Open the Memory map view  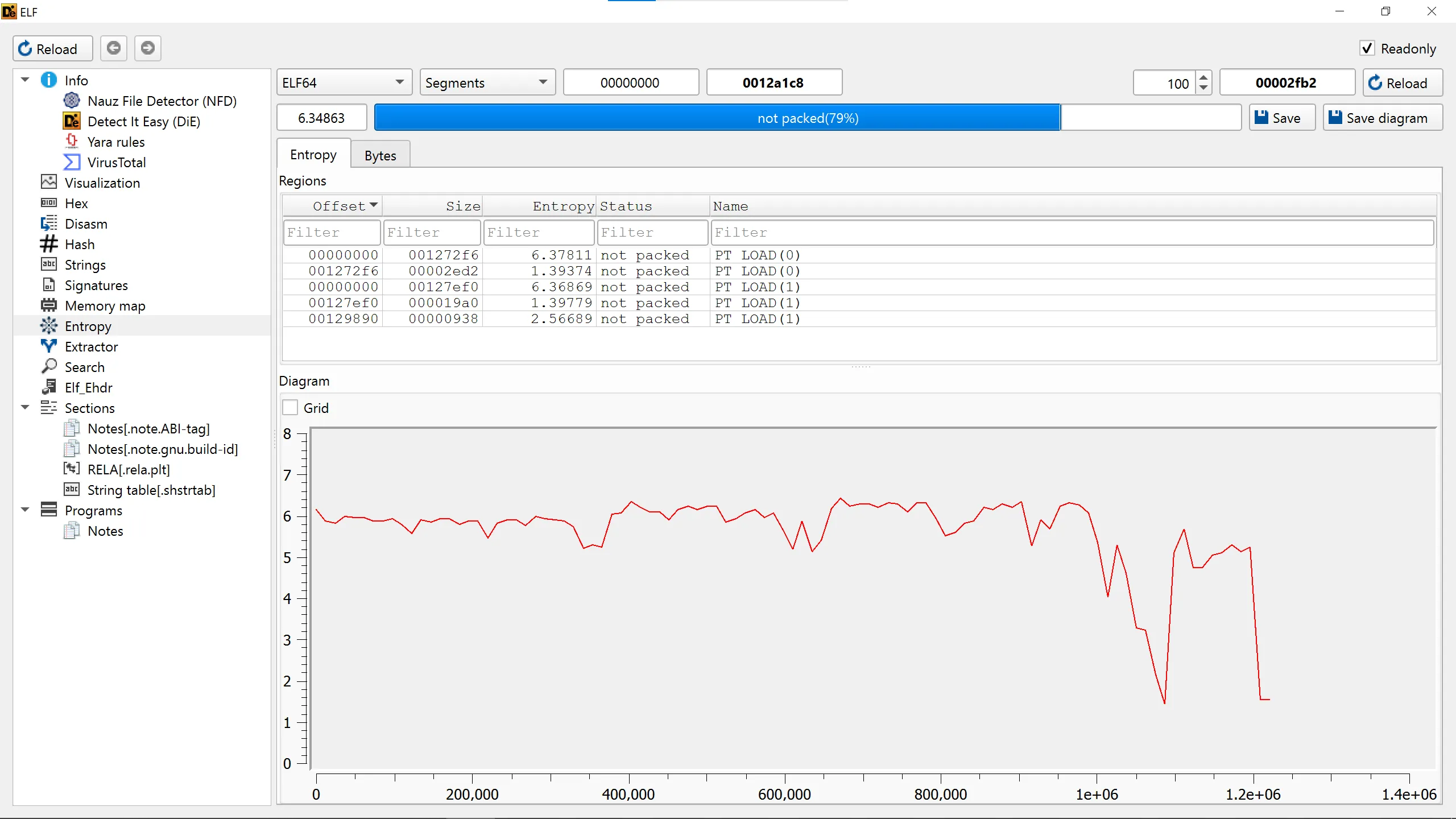(x=105, y=306)
